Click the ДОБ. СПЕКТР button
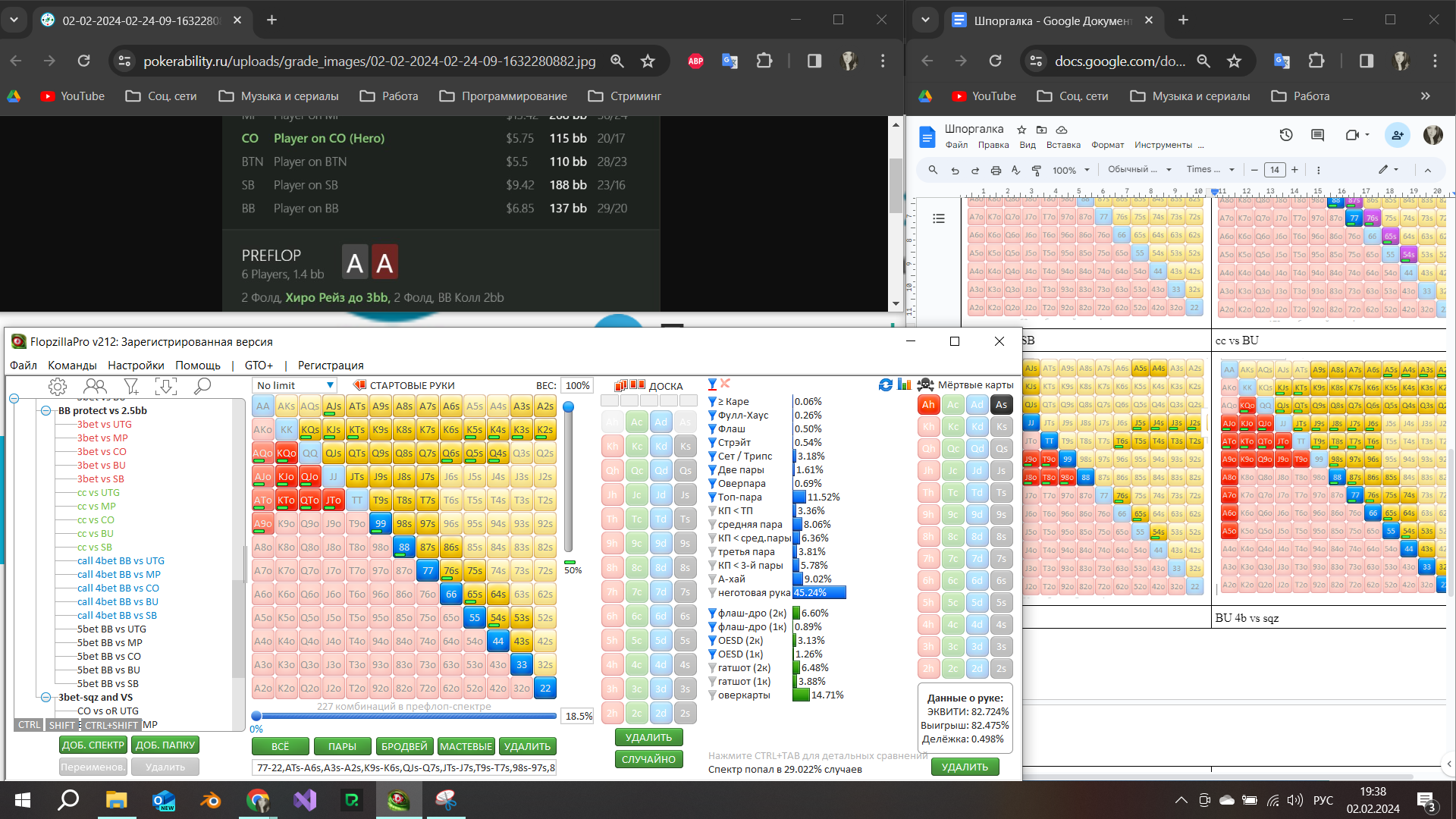 point(93,745)
